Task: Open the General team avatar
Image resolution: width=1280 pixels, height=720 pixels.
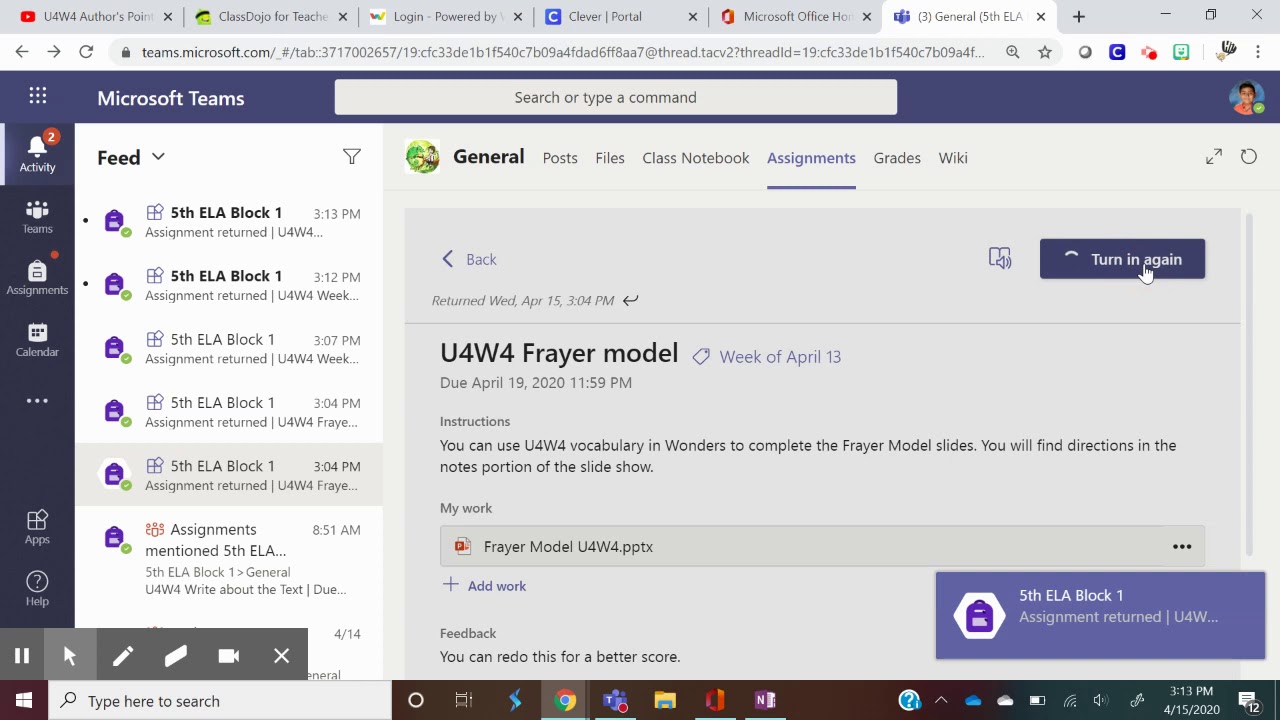Action: click(x=422, y=157)
